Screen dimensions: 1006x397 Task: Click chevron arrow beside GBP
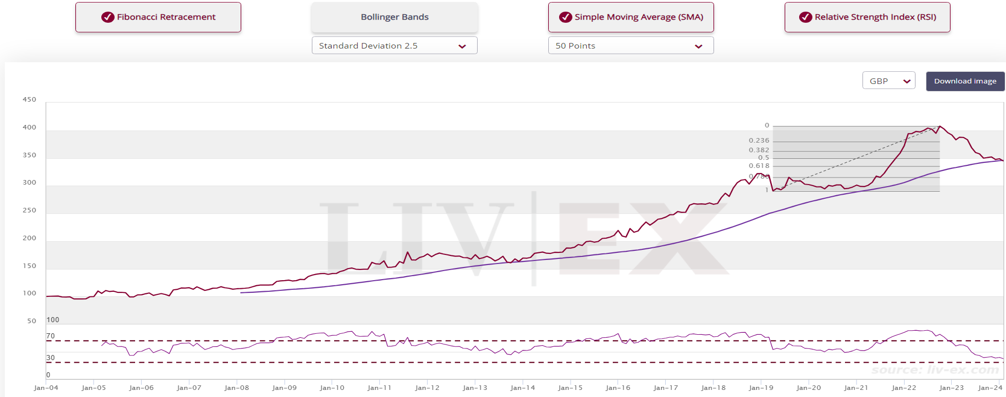coord(907,81)
